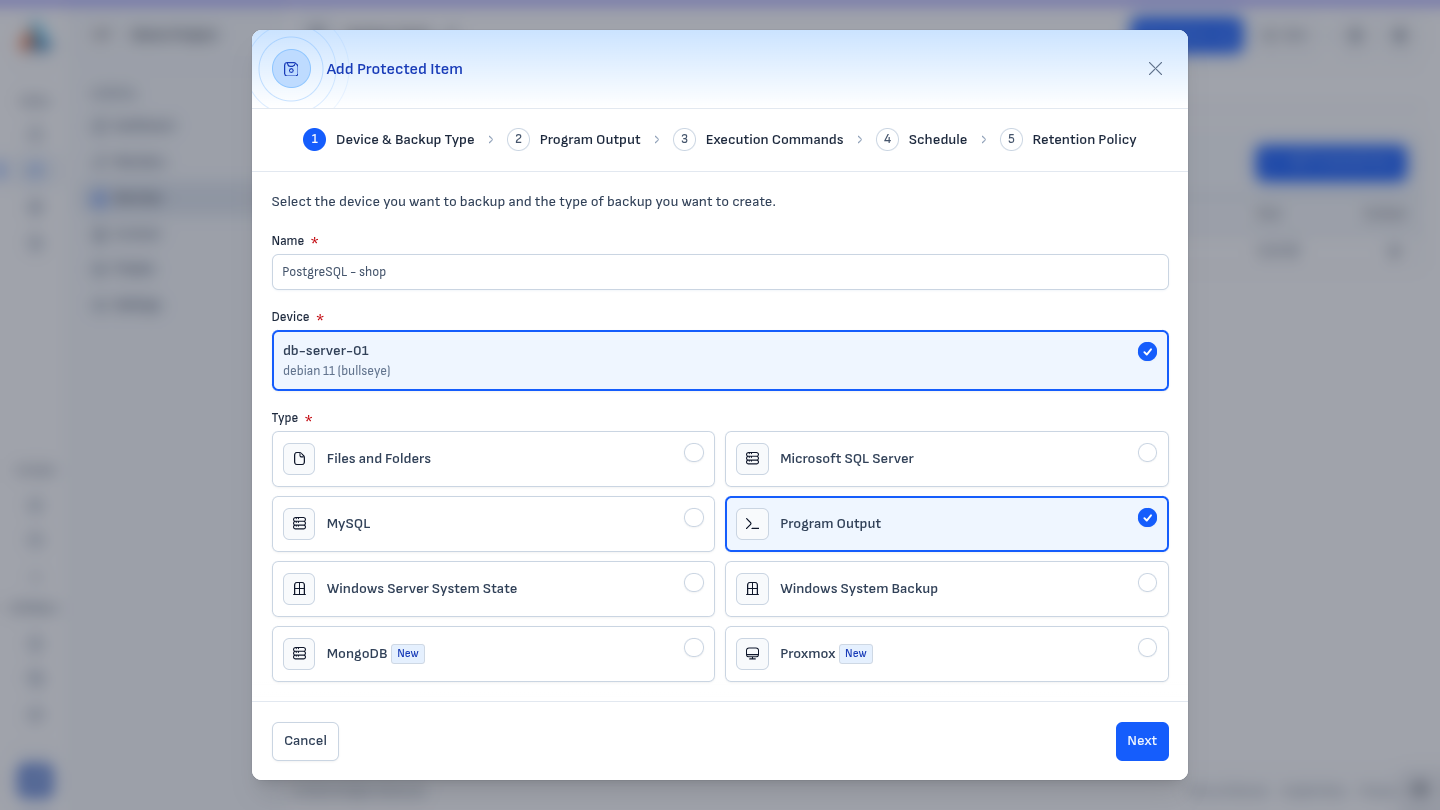Click the Files and Folders document icon
1440x810 pixels.
coord(299,459)
